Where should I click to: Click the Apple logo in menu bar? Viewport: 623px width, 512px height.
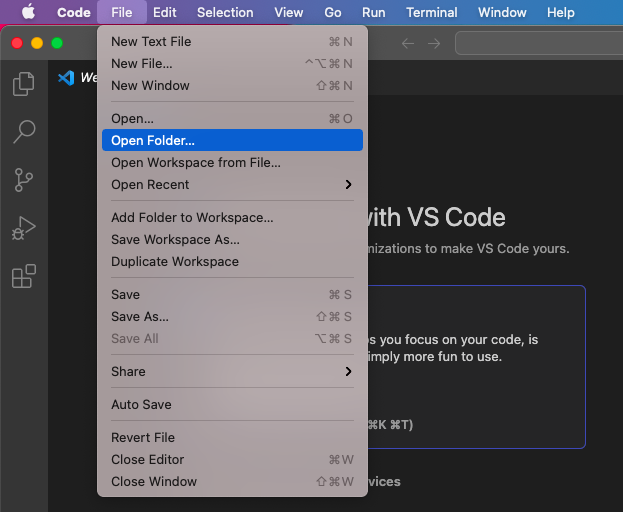28,12
